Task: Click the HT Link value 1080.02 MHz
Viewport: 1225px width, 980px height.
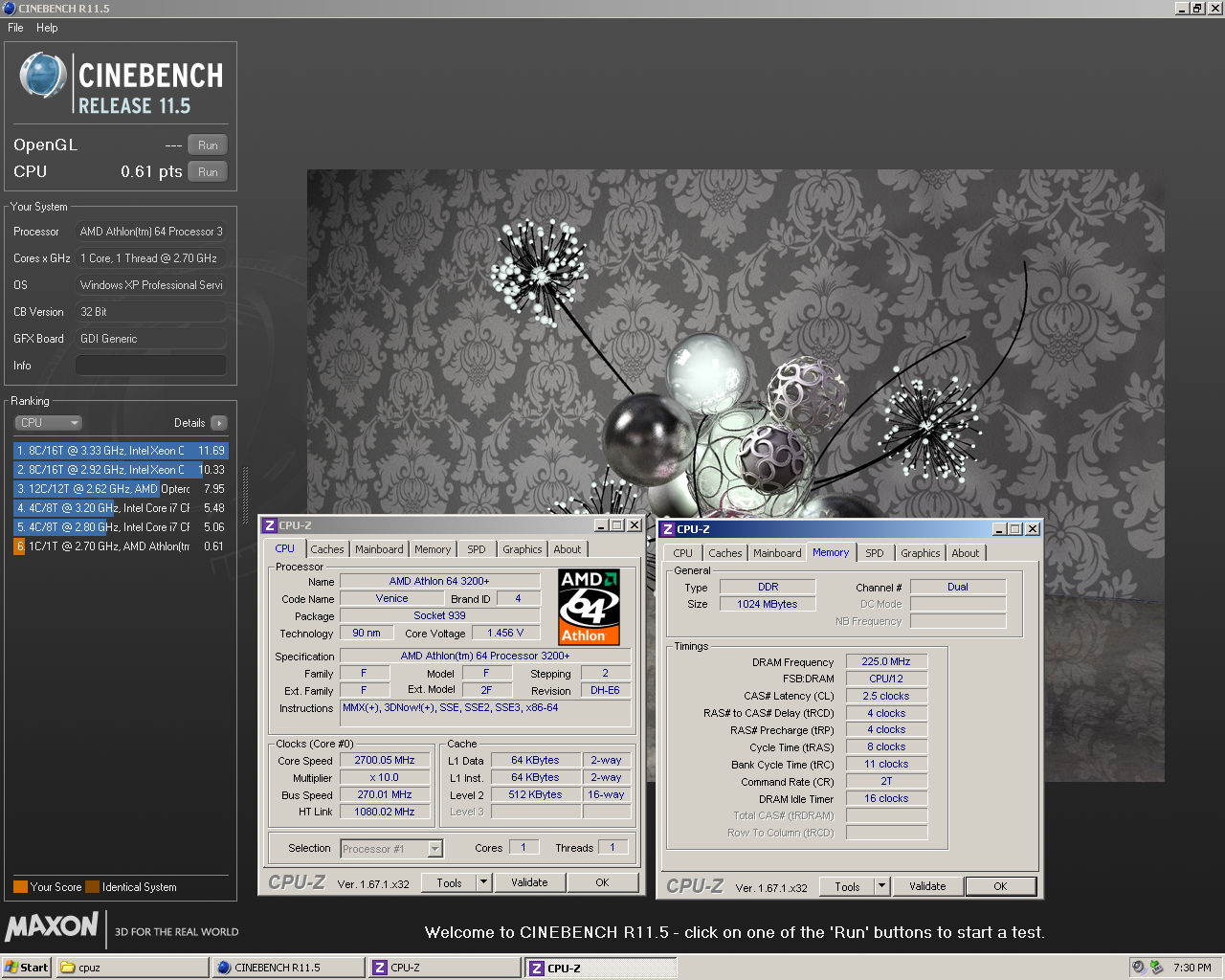Action: click(x=385, y=813)
